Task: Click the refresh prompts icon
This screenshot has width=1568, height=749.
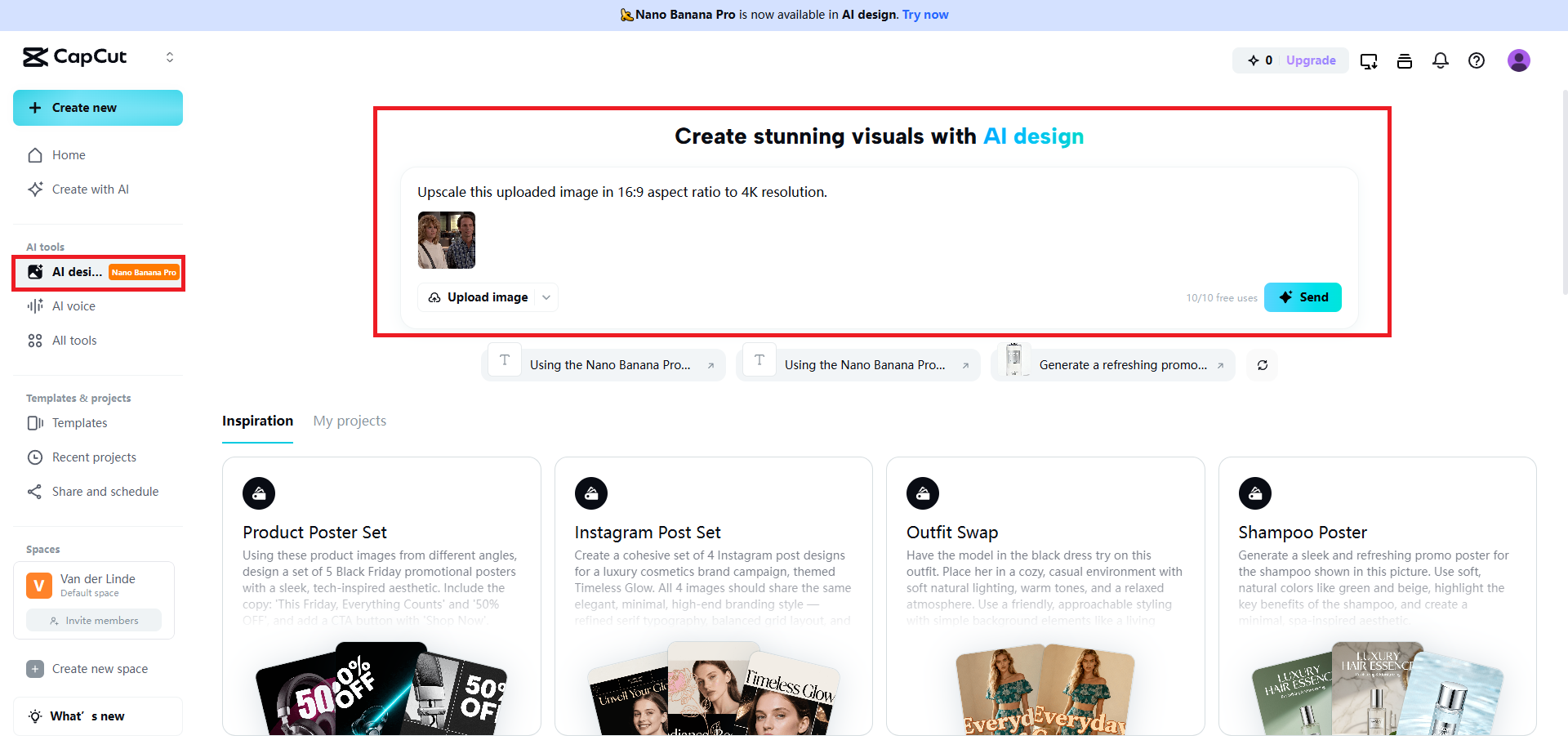Action: 1262,365
